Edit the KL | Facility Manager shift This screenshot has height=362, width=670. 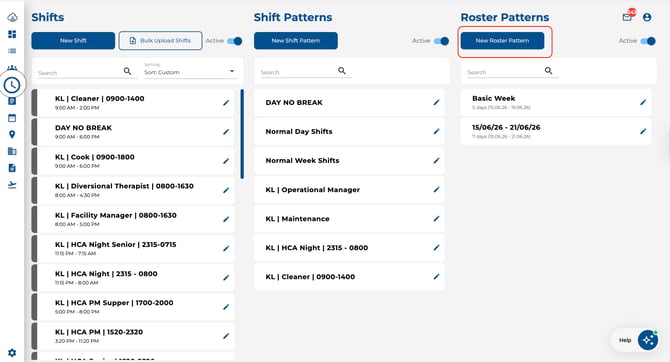click(226, 219)
